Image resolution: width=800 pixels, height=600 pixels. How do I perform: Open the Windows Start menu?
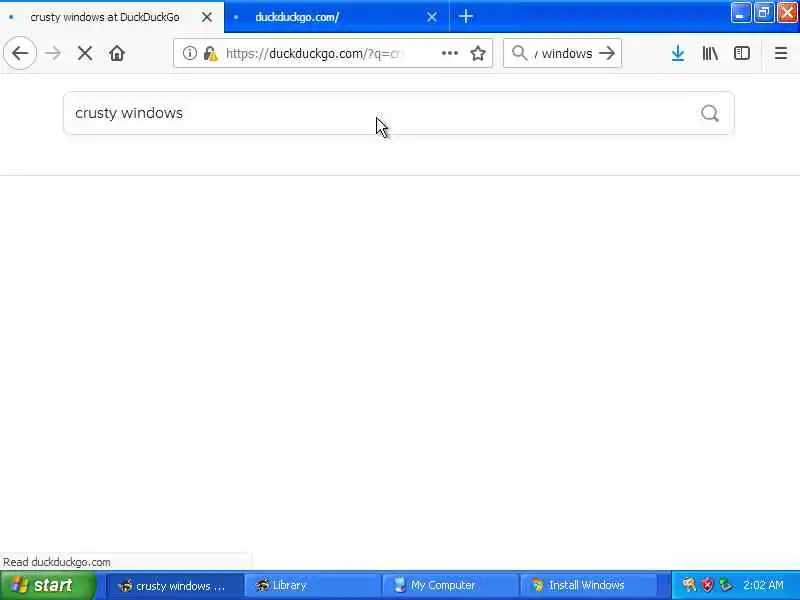[x=47, y=585]
